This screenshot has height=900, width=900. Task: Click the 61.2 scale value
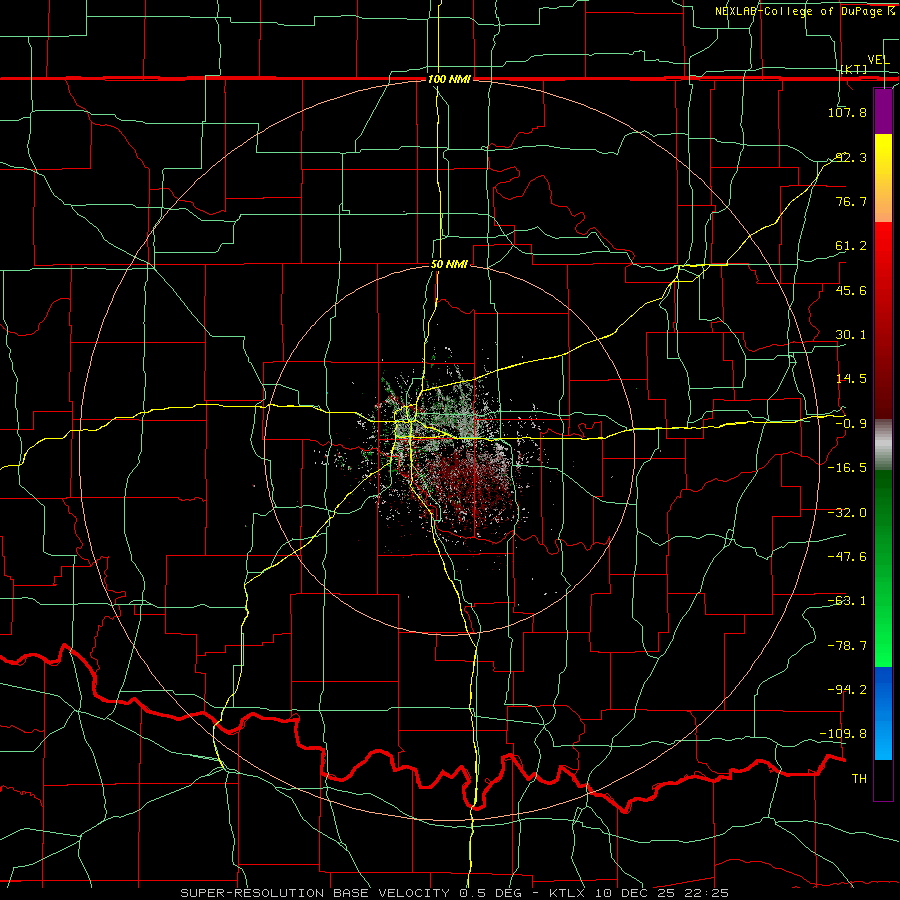click(x=851, y=246)
